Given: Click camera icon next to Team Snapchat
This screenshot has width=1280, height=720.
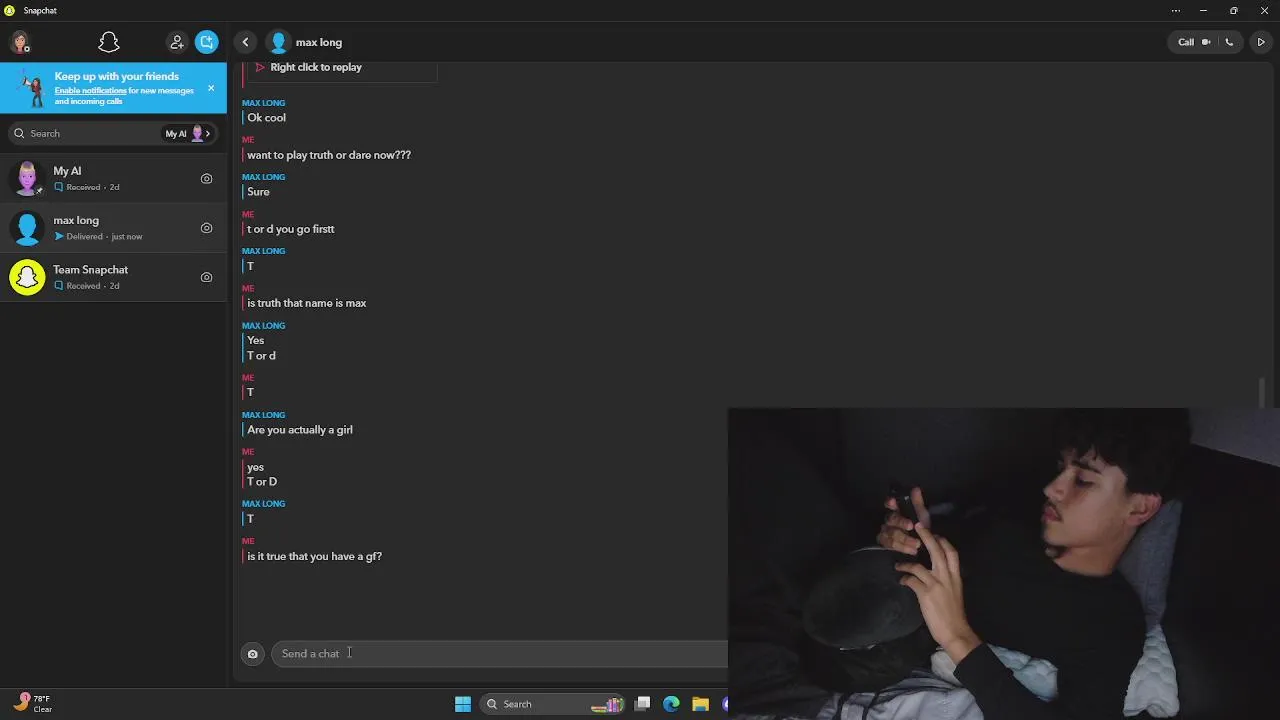Looking at the screenshot, I should tap(206, 277).
